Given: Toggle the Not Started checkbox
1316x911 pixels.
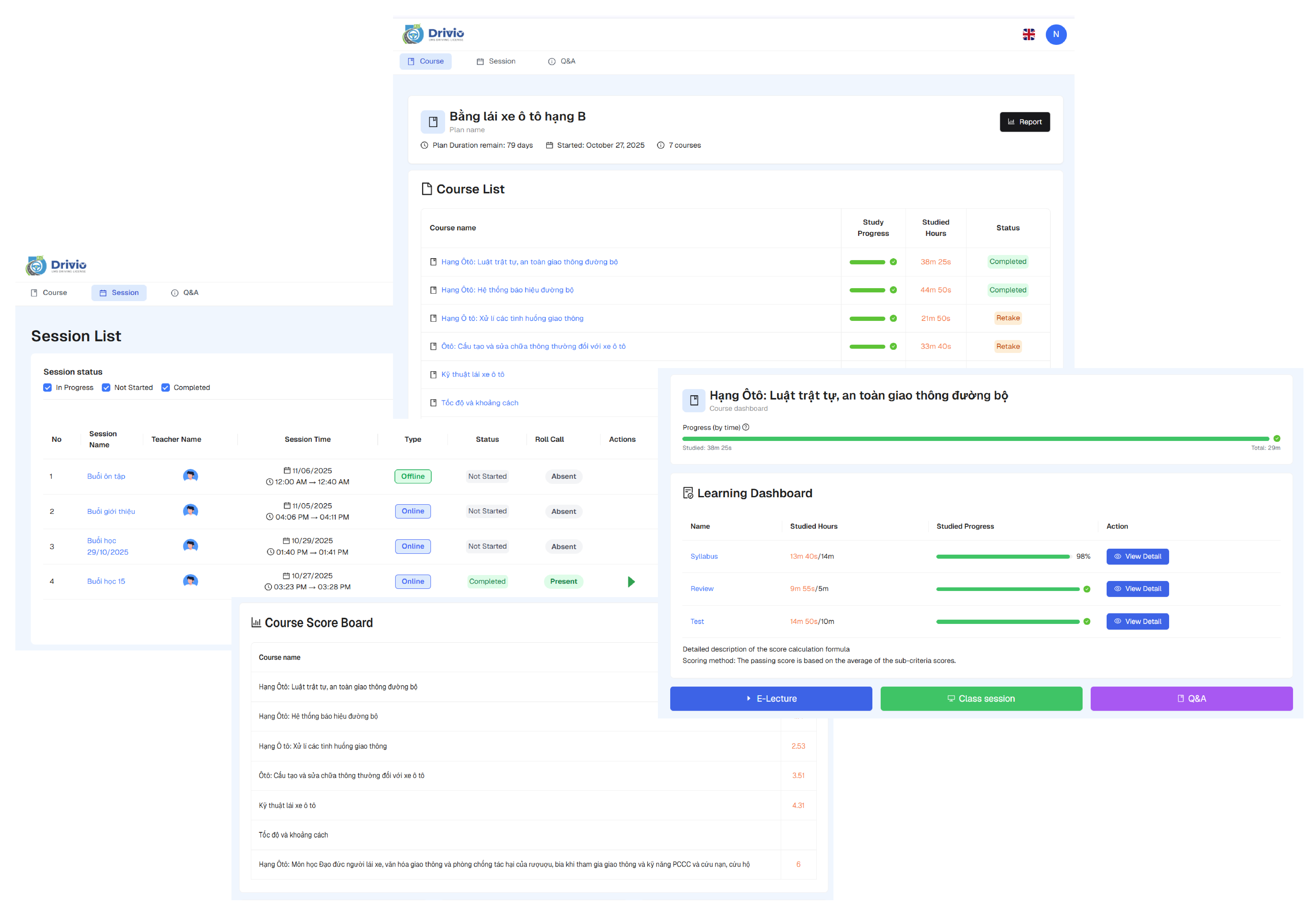Looking at the screenshot, I should point(106,388).
